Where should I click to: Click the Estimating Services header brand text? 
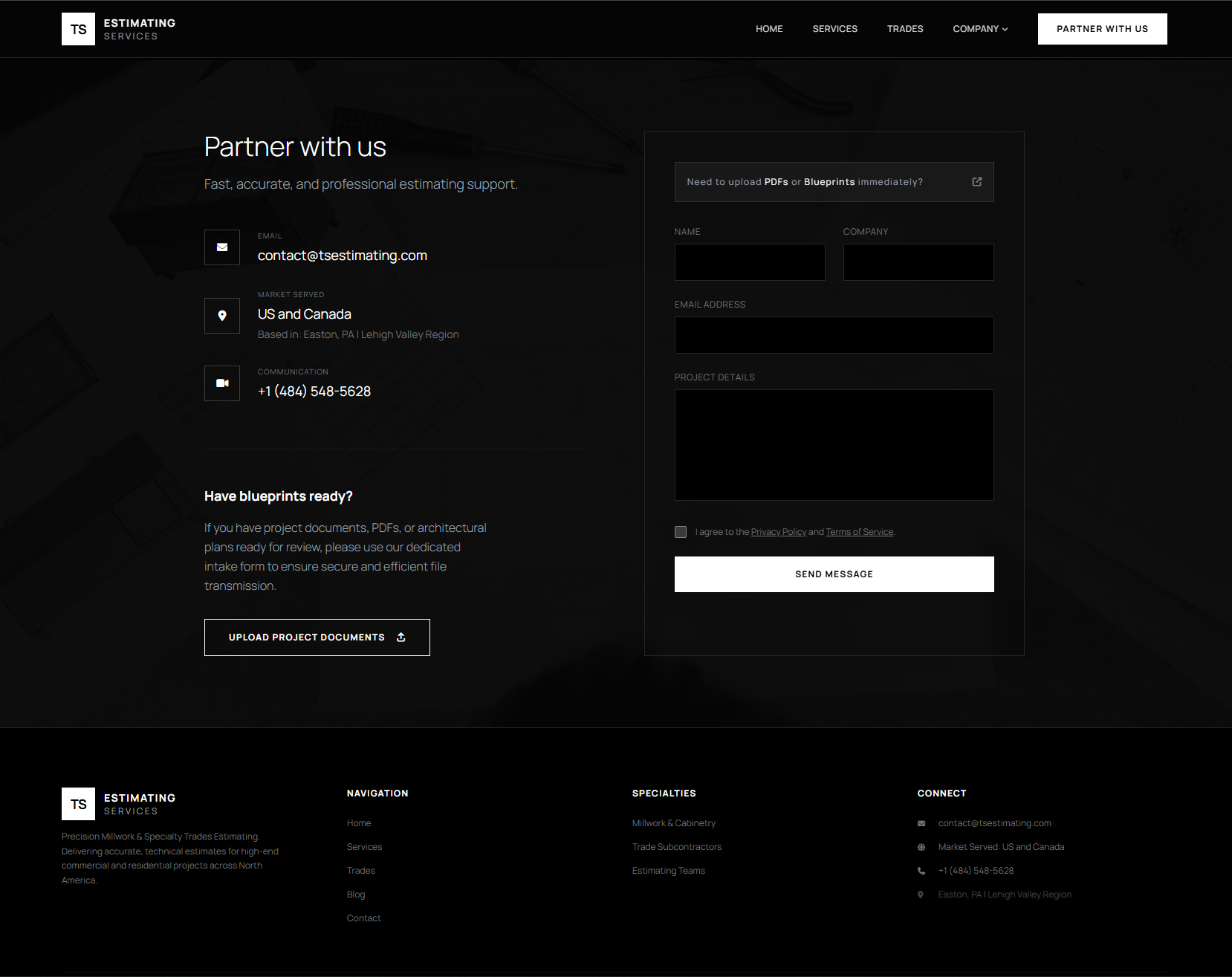140,29
